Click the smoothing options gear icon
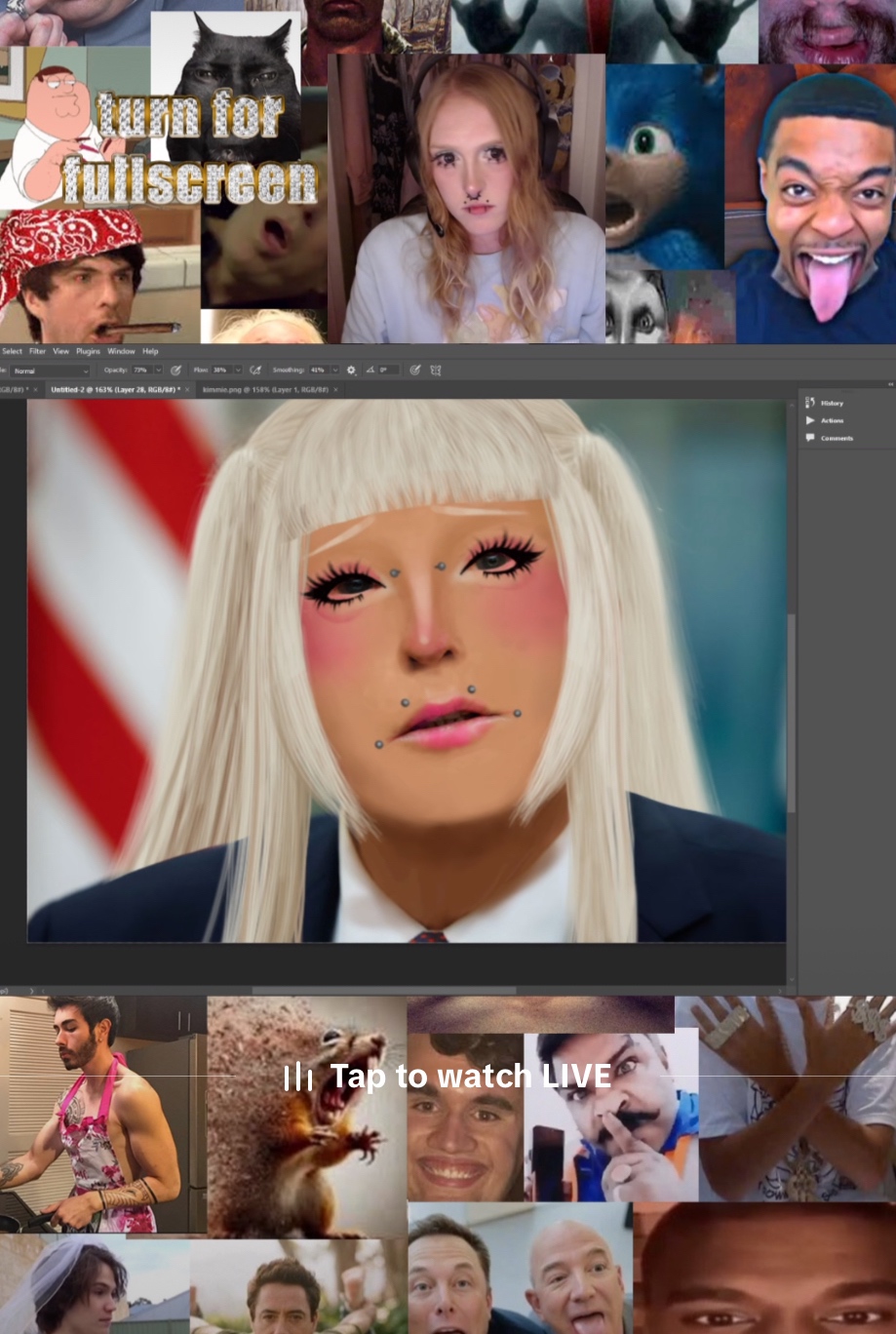The image size is (896, 1334). point(351,371)
